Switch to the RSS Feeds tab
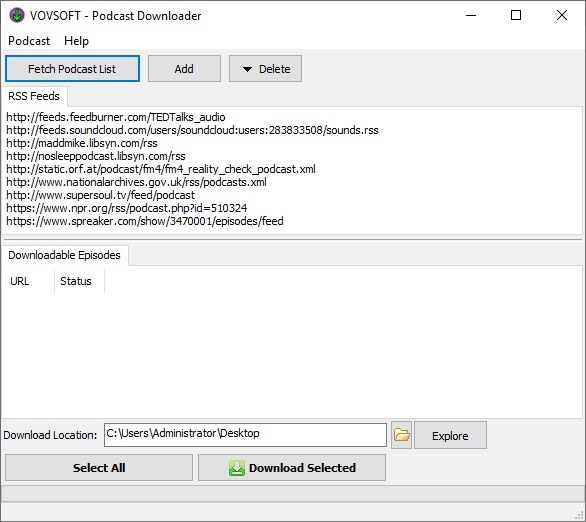The image size is (586, 522). 34,96
